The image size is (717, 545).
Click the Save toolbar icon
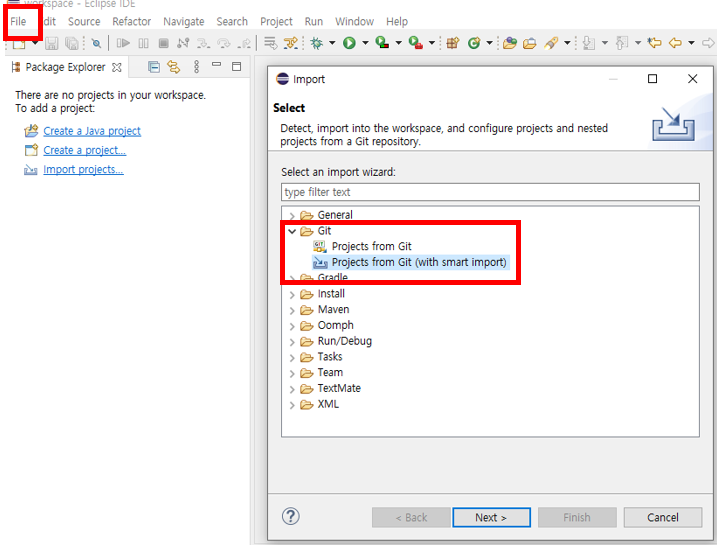51,43
